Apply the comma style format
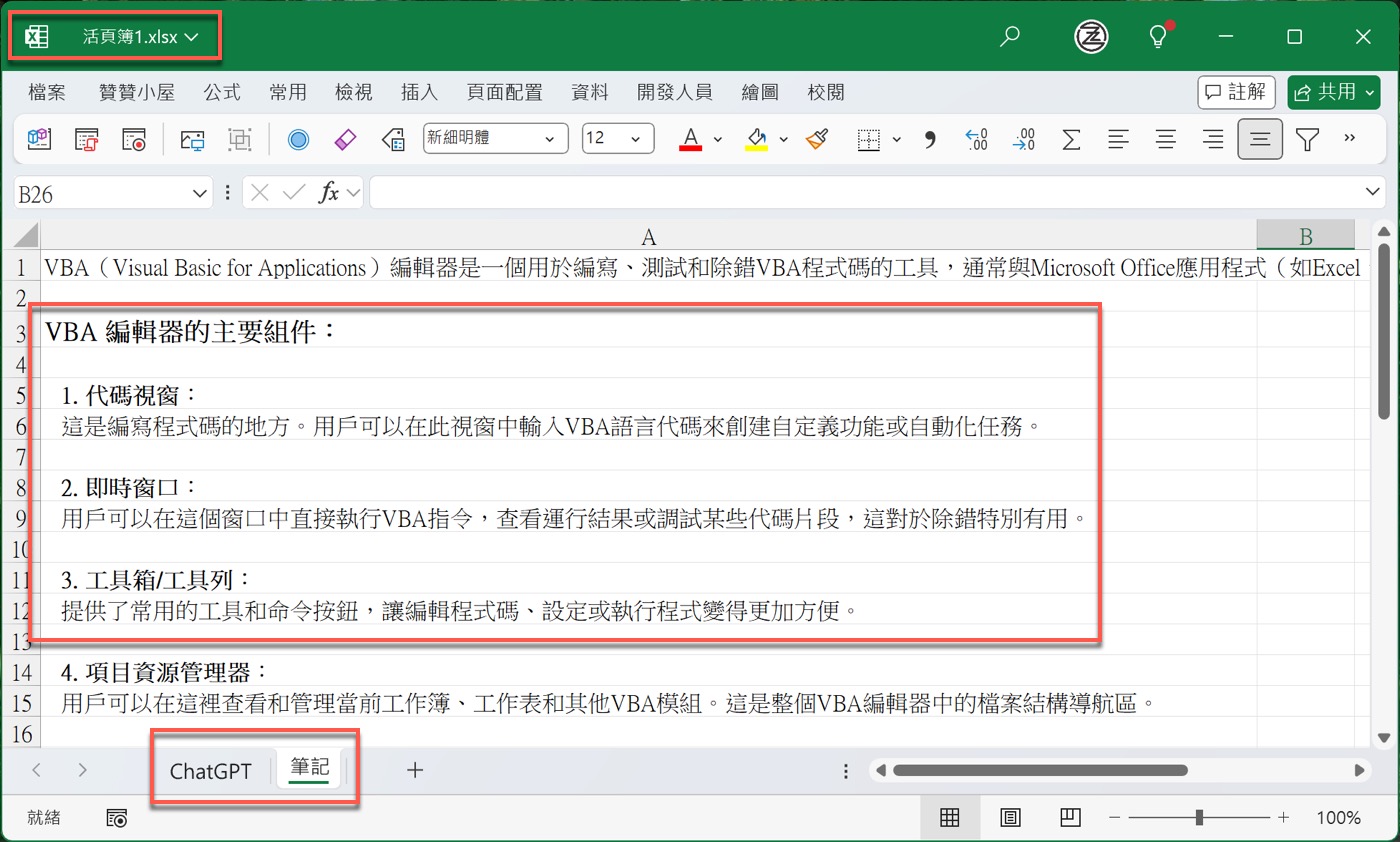Image resolution: width=1400 pixels, height=842 pixels. (929, 139)
